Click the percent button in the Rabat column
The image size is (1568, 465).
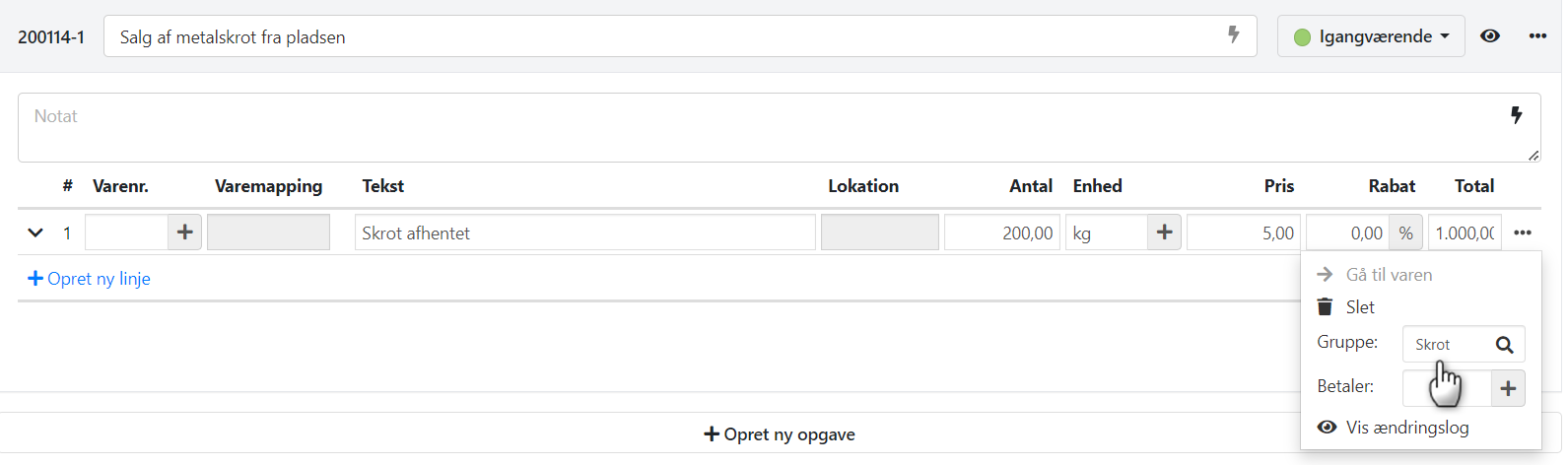[1405, 233]
